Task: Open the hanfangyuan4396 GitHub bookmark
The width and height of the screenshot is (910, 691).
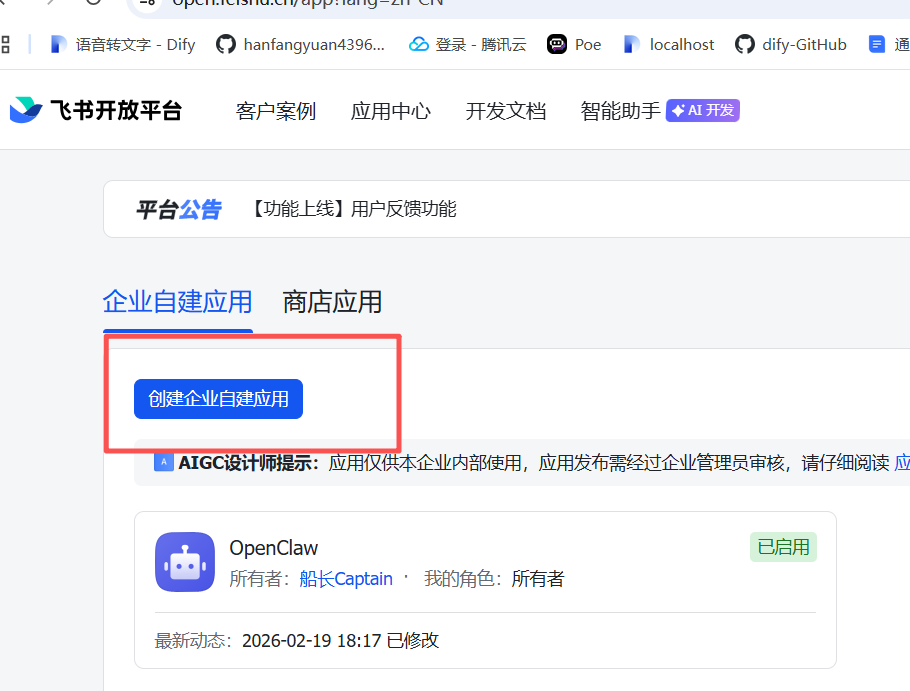Action: [x=301, y=44]
